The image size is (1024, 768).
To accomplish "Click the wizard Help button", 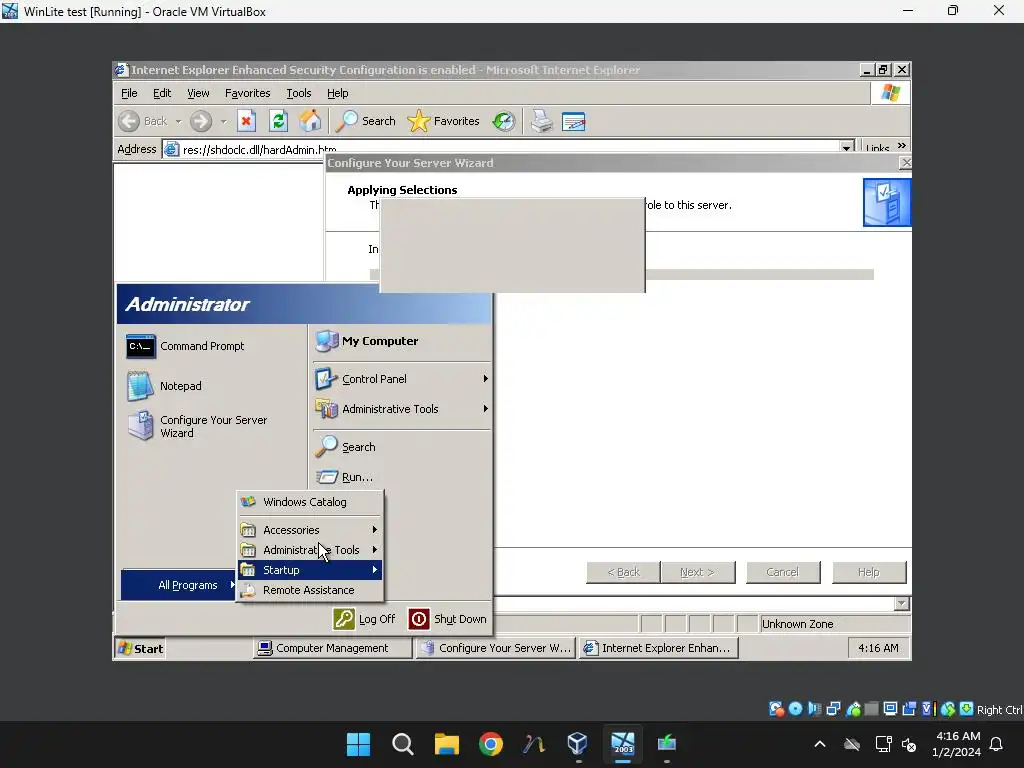I will (x=869, y=572).
